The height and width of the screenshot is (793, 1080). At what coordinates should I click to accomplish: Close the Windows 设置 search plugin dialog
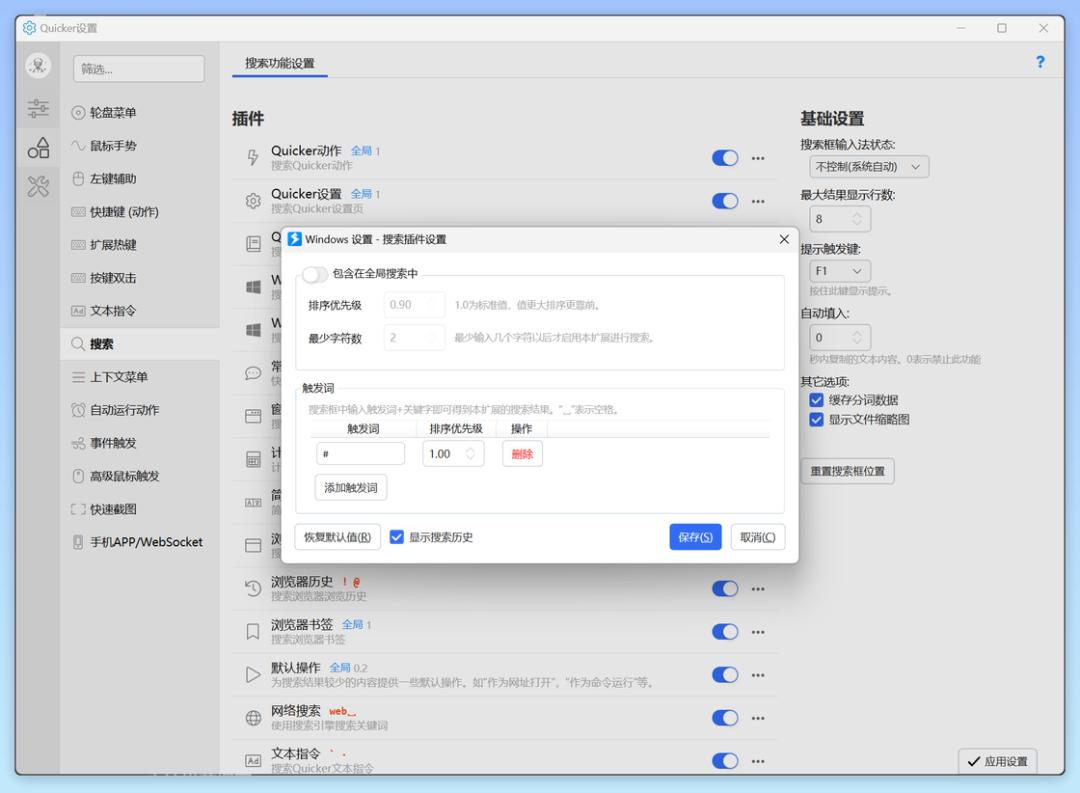(x=784, y=239)
